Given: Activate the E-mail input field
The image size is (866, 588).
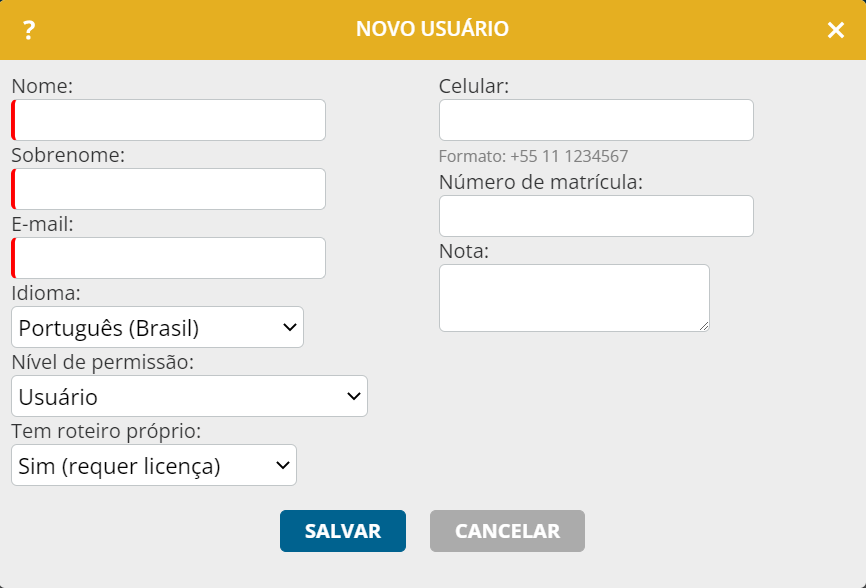Looking at the screenshot, I should click(x=168, y=258).
